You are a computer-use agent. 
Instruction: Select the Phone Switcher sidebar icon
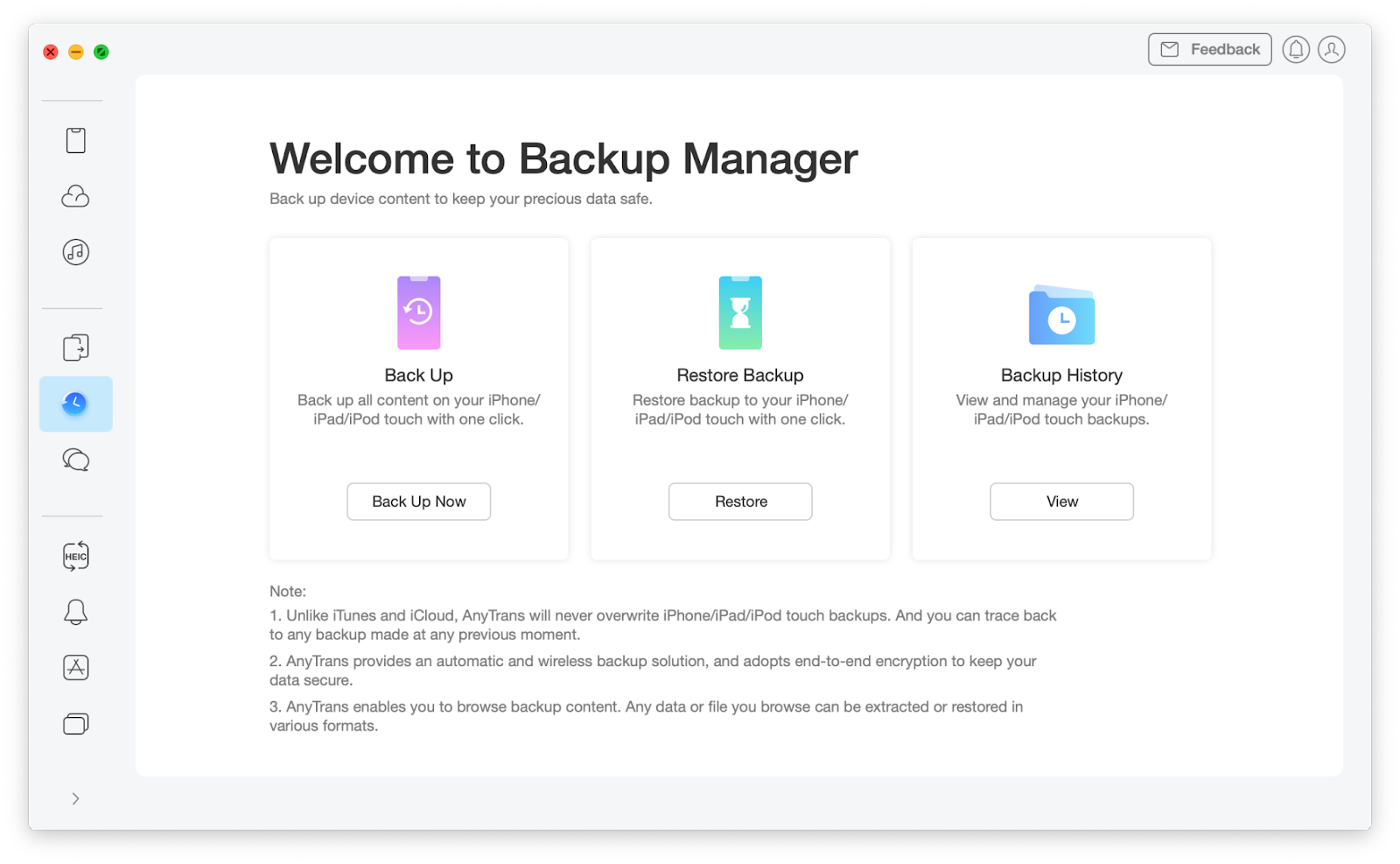pyautogui.click(x=75, y=347)
